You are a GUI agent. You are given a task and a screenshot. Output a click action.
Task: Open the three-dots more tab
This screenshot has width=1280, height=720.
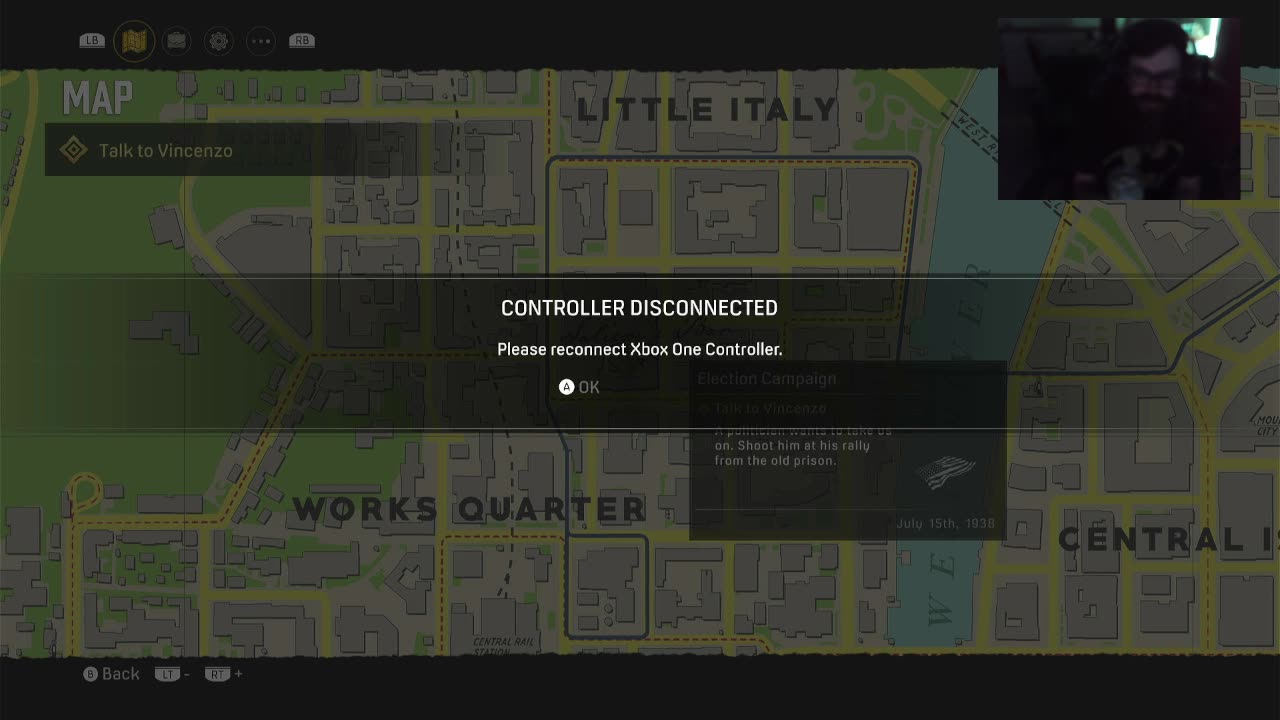(261, 41)
